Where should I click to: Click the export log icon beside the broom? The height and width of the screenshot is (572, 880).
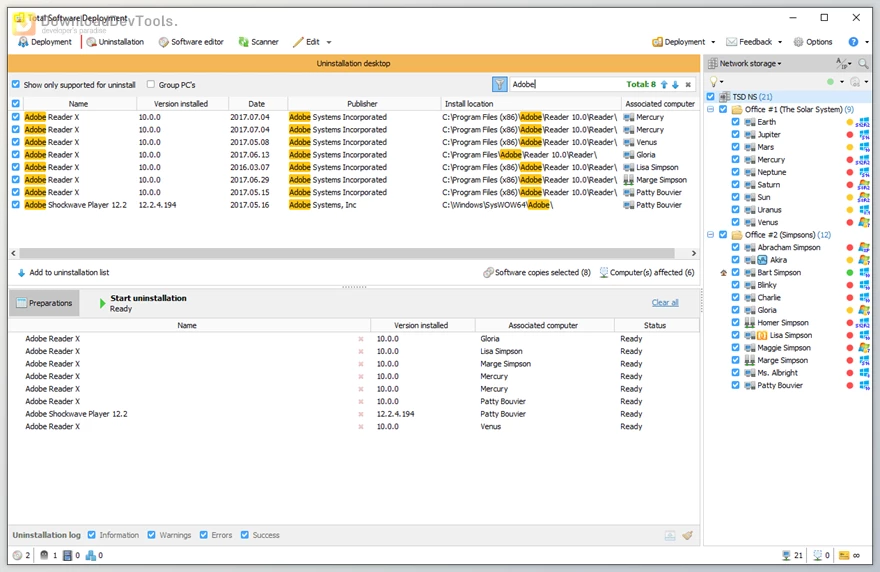(670, 536)
